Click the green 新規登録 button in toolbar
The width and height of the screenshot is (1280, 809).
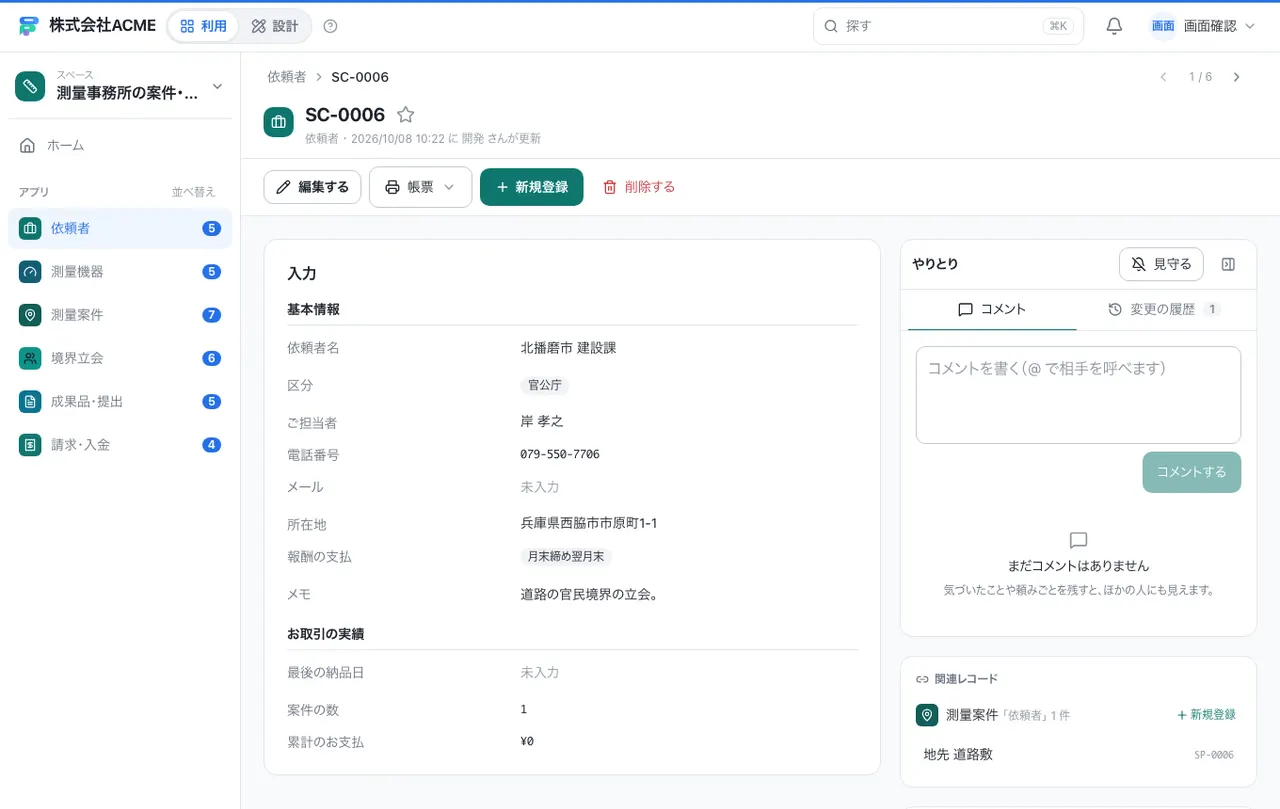pyautogui.click(x=531, y=187)
